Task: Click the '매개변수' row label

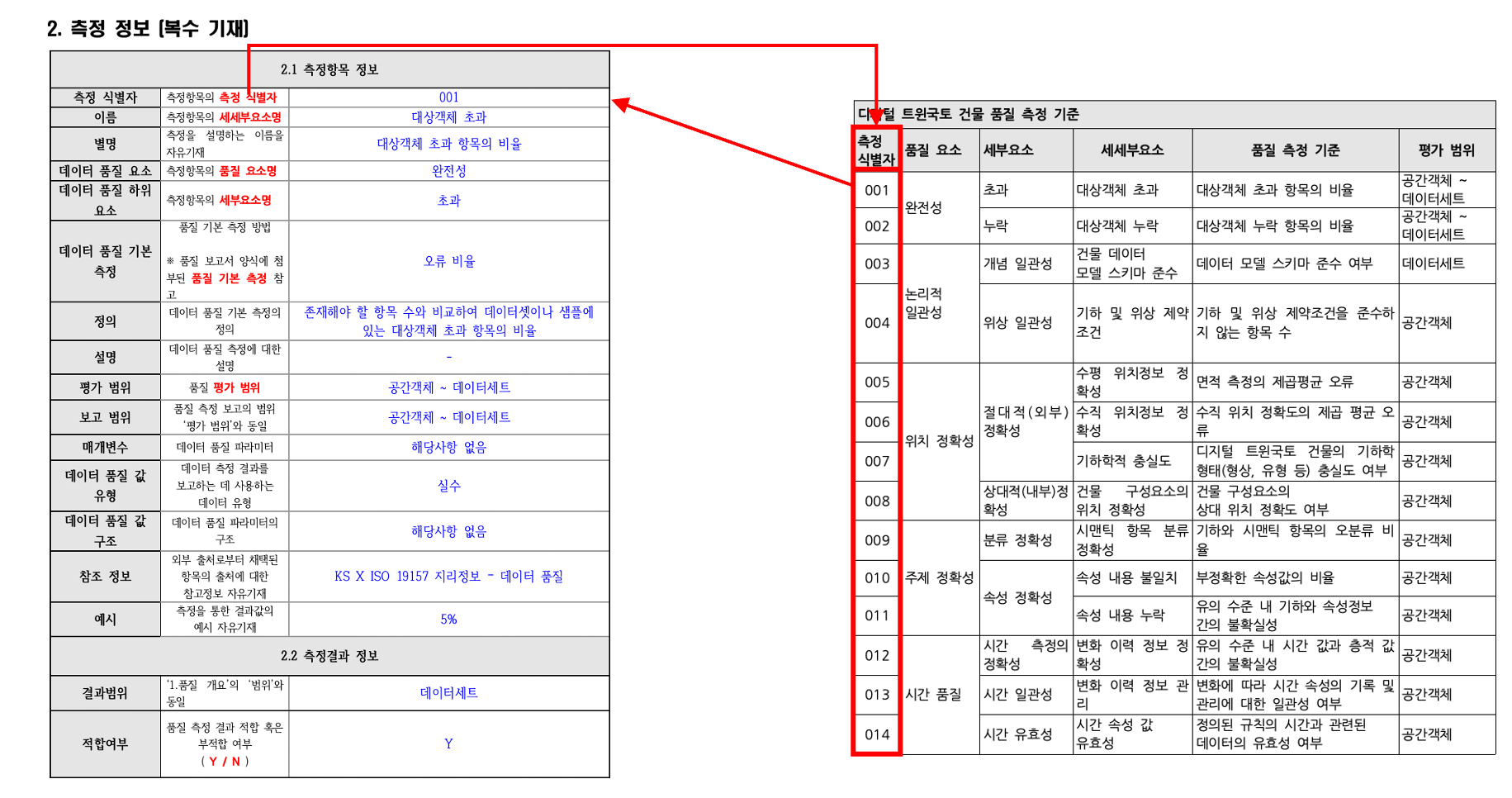Action: 105,447
